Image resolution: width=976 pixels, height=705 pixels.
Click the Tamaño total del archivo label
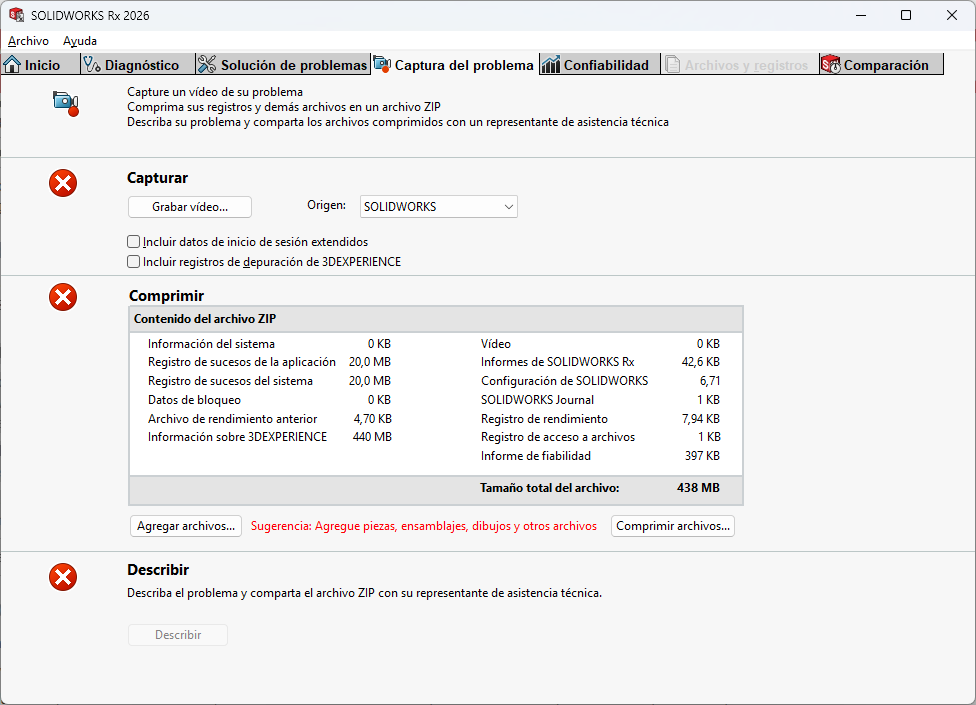click(x=550, y=488)
